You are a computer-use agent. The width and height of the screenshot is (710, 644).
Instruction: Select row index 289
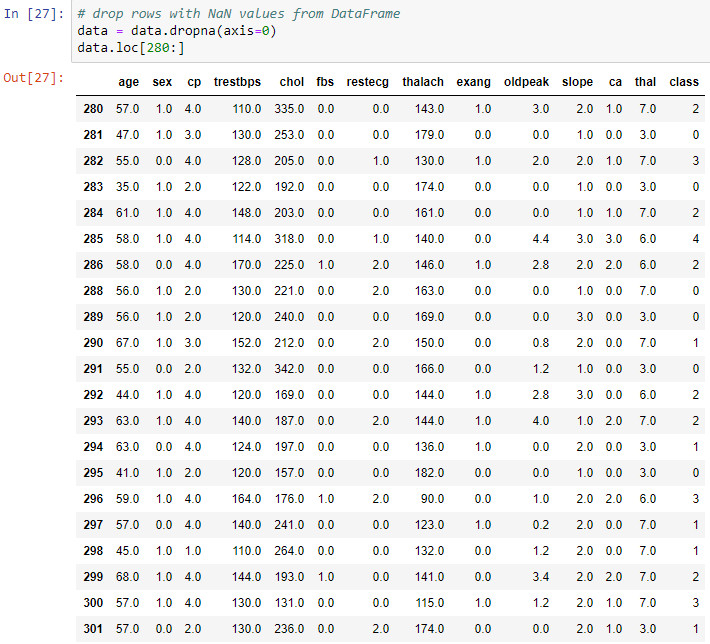tap(93, 317)
